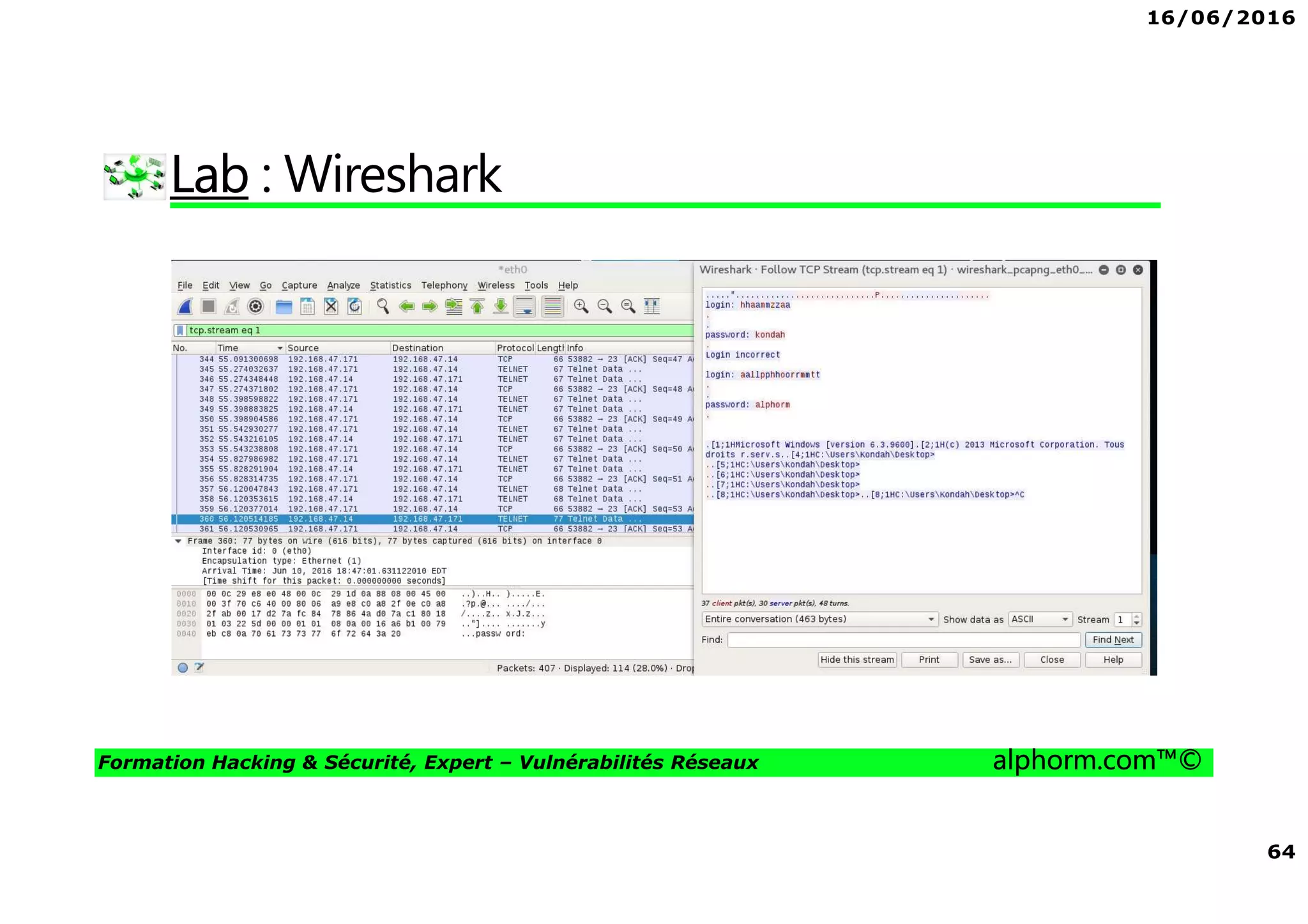Open Entire conversation (463 bytes) dropdown
The image size is (1308, 924).
[x=819, y=619]
